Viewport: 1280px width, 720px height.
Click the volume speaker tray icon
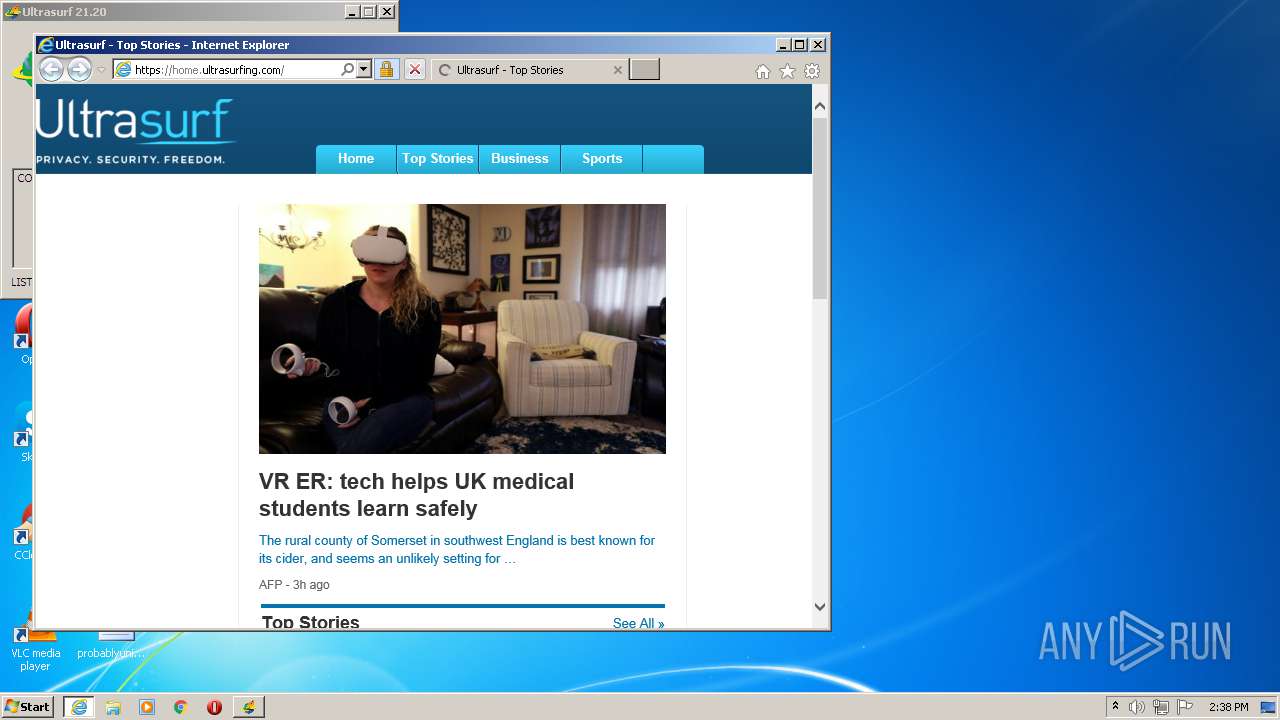tap(1137, 707)
